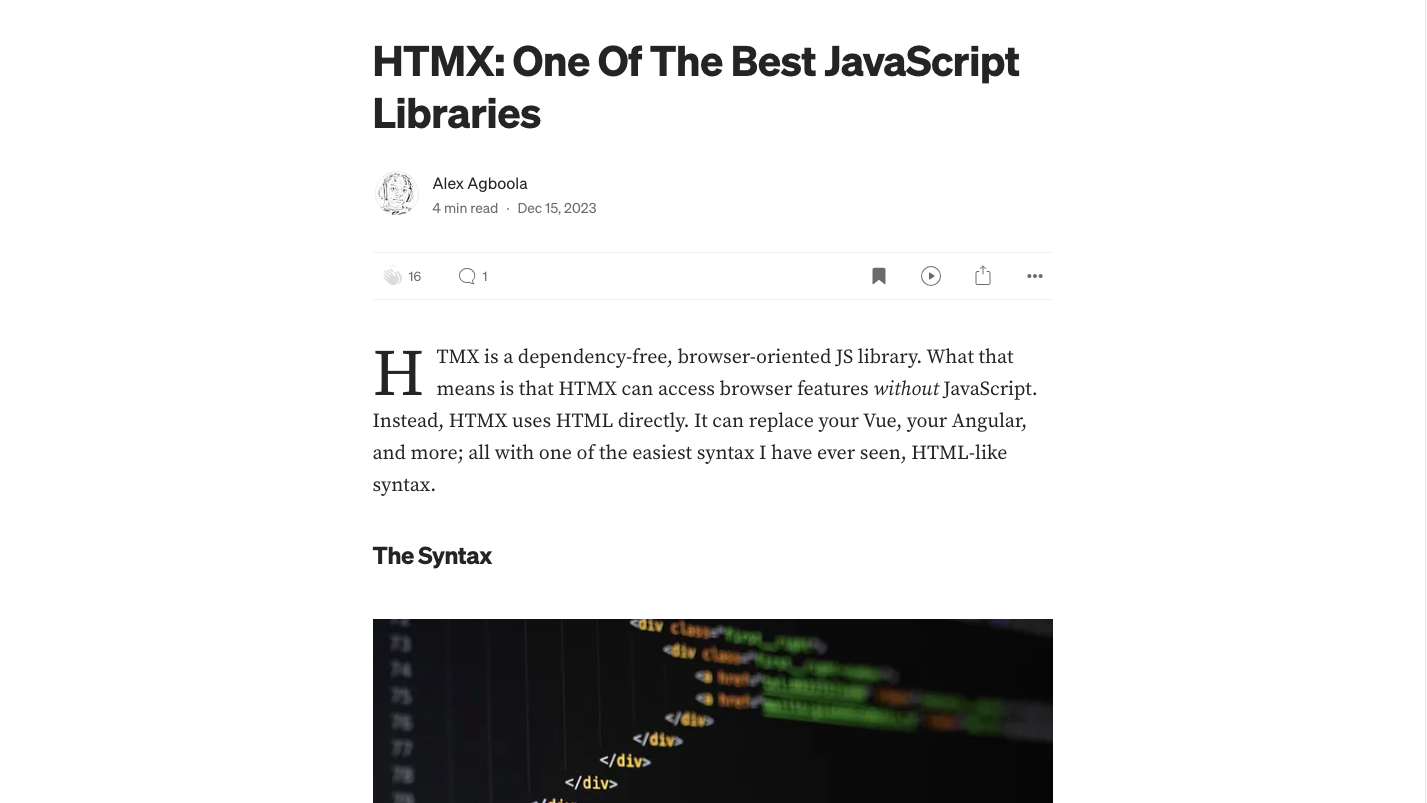This screenshot has height=803, width=1427.
Task: Click the 4 min read label
Action: tap(464, 208)
